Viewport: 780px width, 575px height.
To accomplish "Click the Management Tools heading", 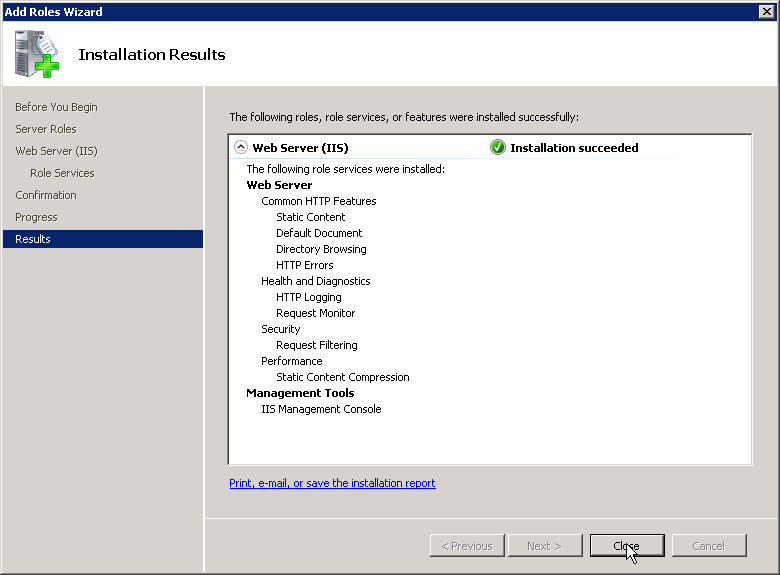I will coord(300,393).
